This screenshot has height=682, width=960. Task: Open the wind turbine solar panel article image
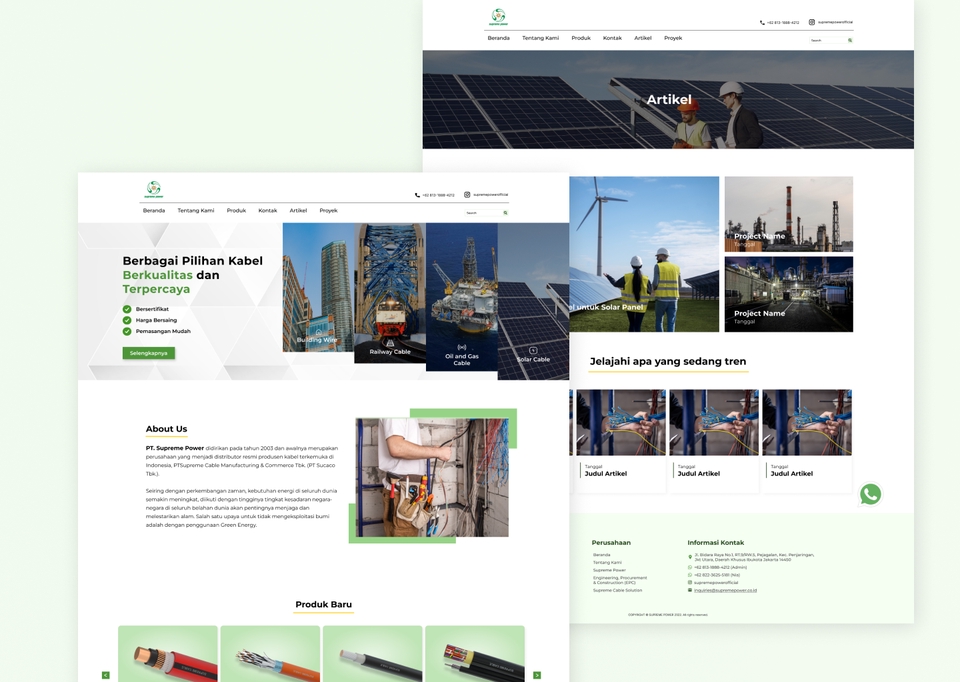(644, 254)
